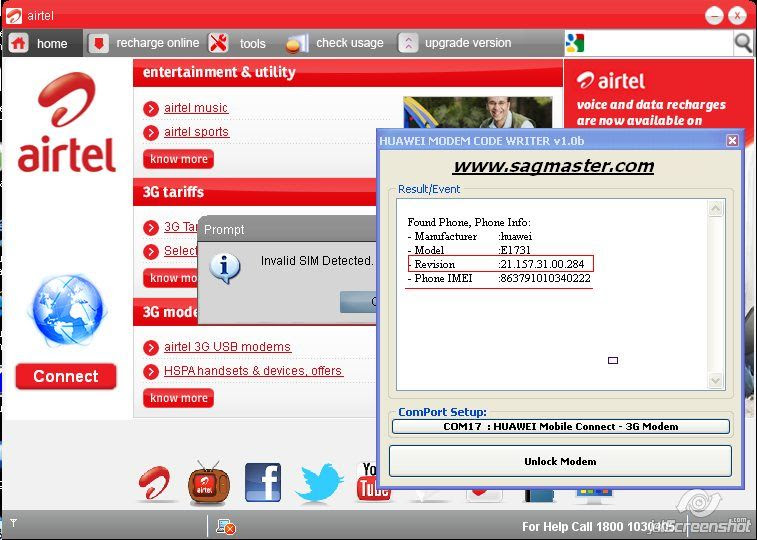Click the recharge online arrow icon
This screenshot has width=757, height=540.
[98, 43]
